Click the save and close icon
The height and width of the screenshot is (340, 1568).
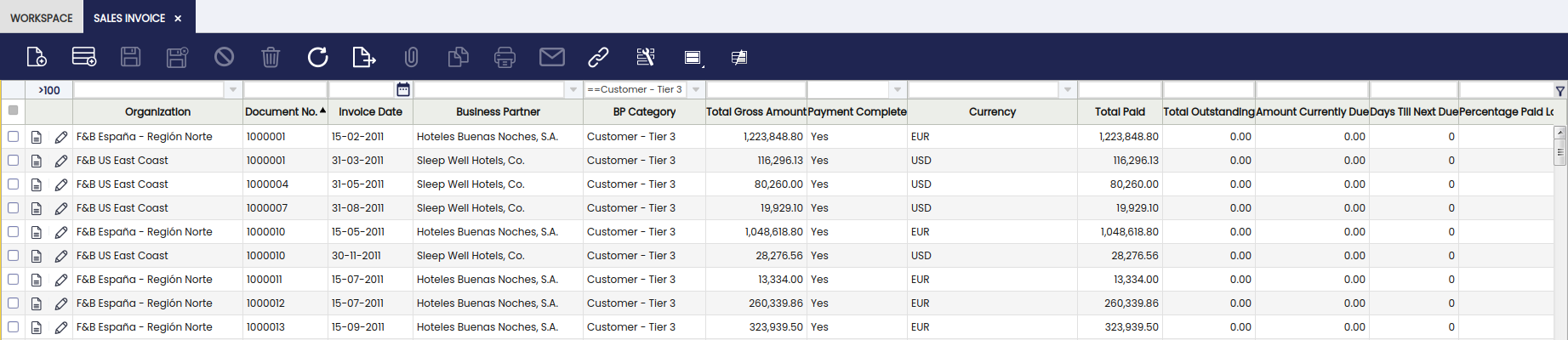177,57
